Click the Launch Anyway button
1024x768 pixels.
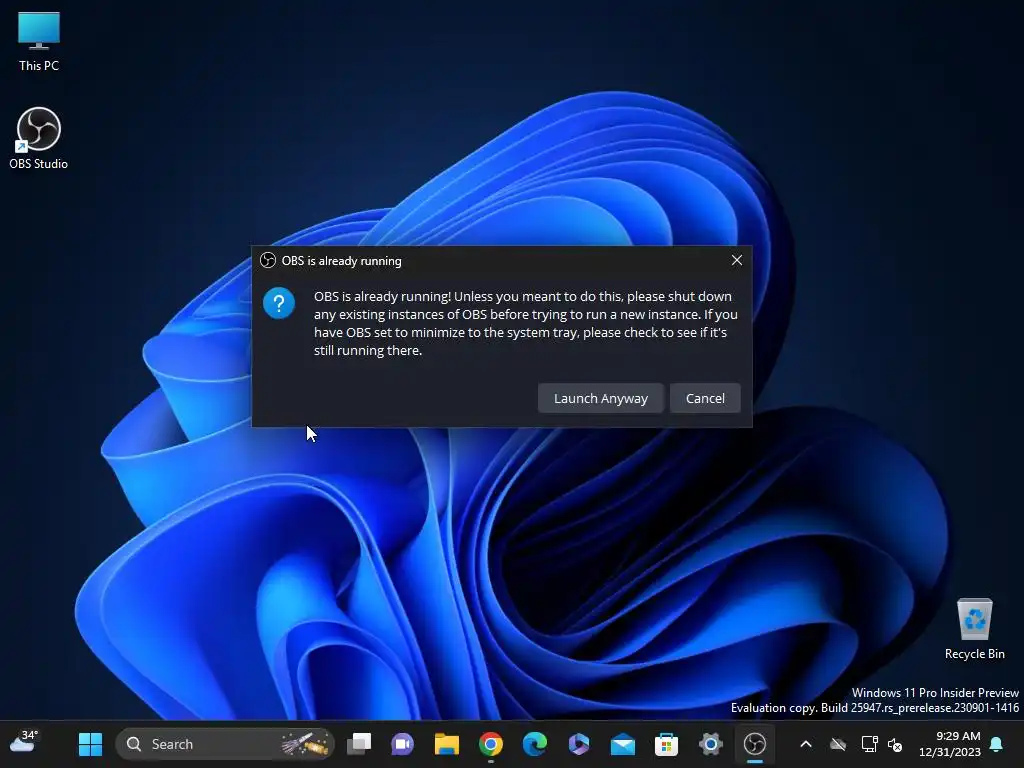coord(600,398)
